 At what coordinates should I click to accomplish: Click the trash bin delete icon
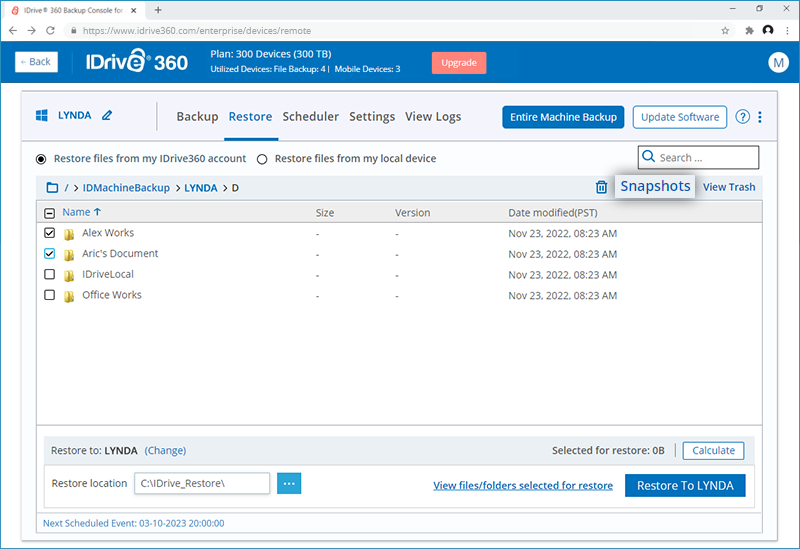pyautogui.click(x=602, y=187)
